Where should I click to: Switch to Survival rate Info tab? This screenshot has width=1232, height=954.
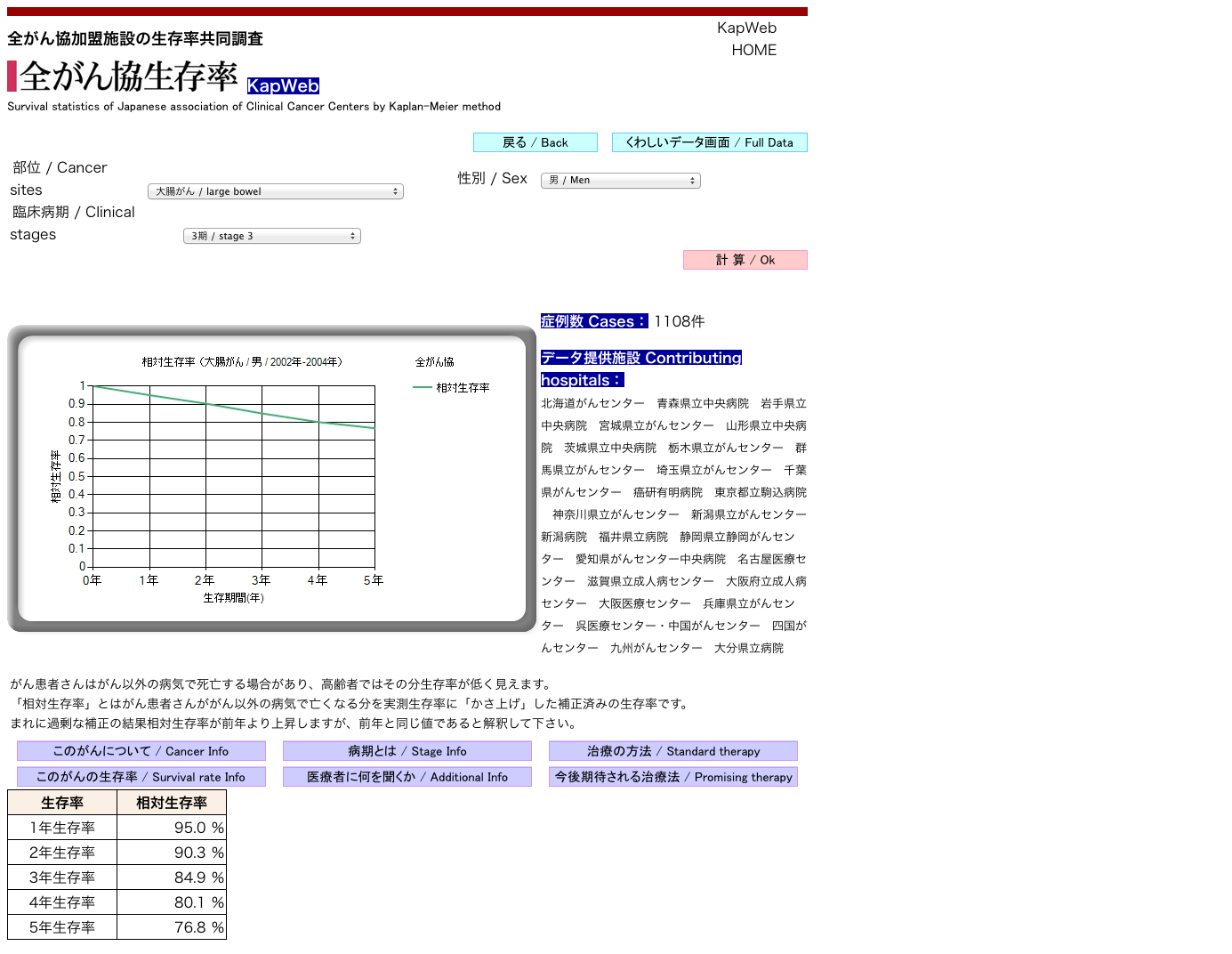click(x=141, y=777)
